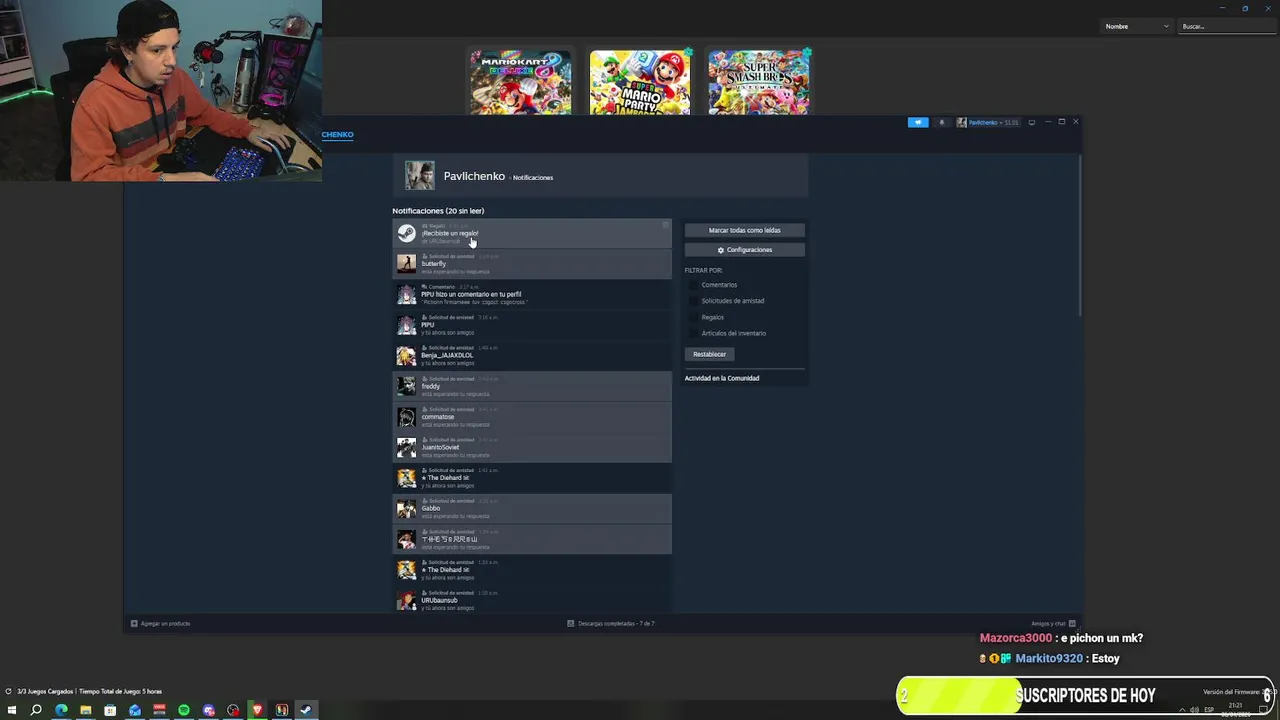Launch Microsoft Edge from taskbar

61,710
